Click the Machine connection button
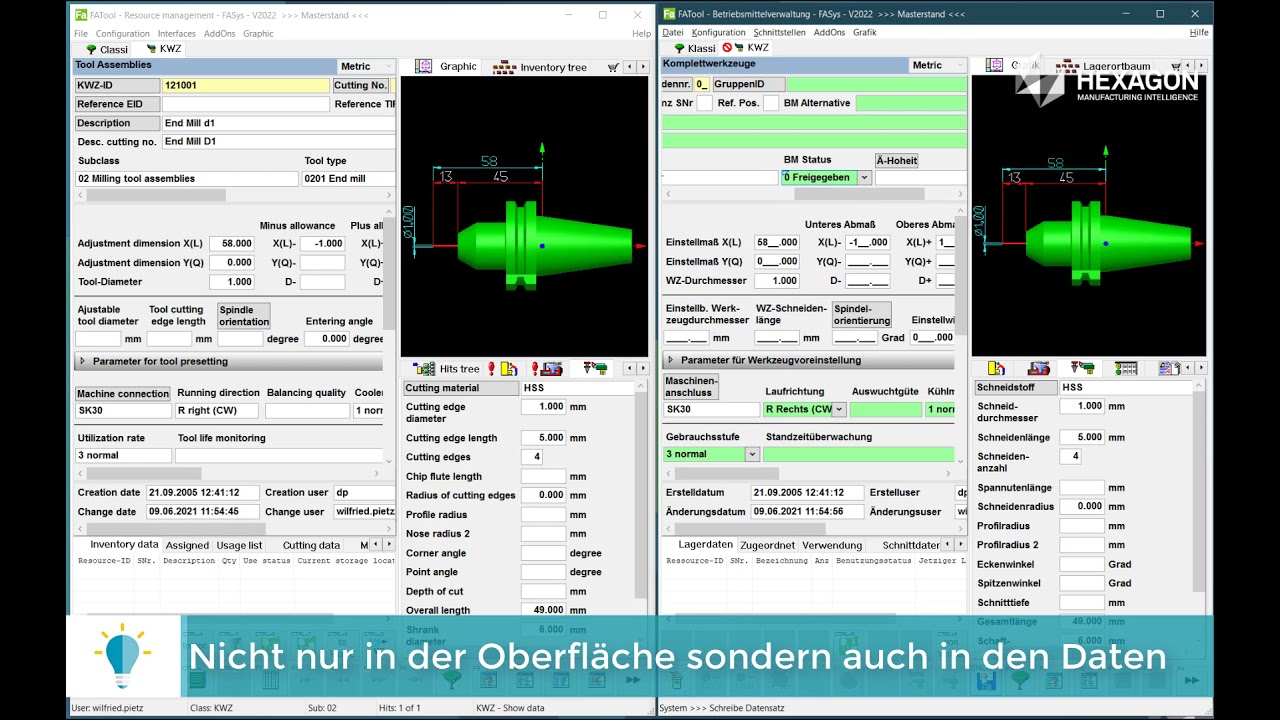The width and height of the screenshot is (1280, 720). tap(123, 394)
